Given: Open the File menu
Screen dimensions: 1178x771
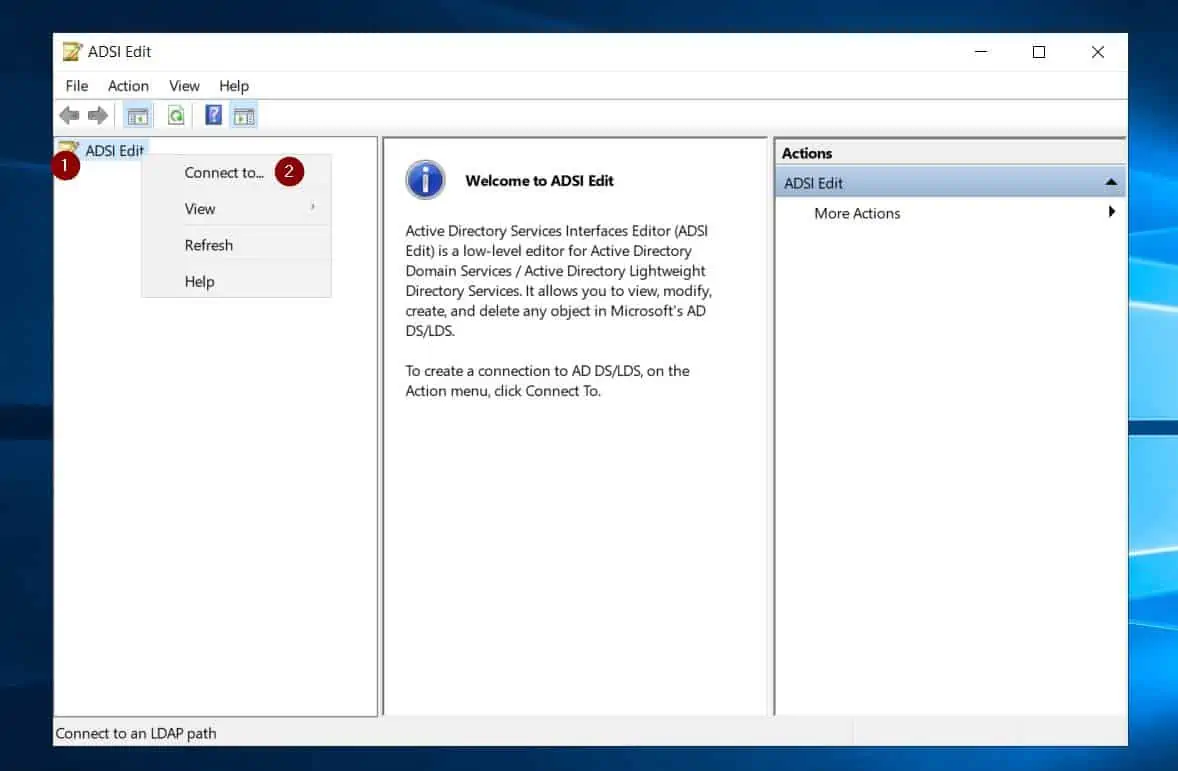Looking at the screenshot, I should [77, 86].
